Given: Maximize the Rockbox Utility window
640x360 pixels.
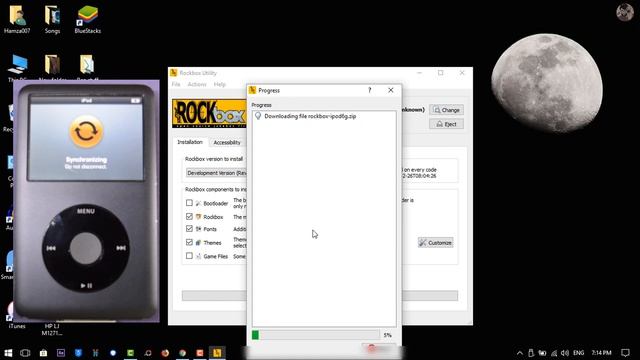Looking at the screenshot, I should tap(440, 73).
